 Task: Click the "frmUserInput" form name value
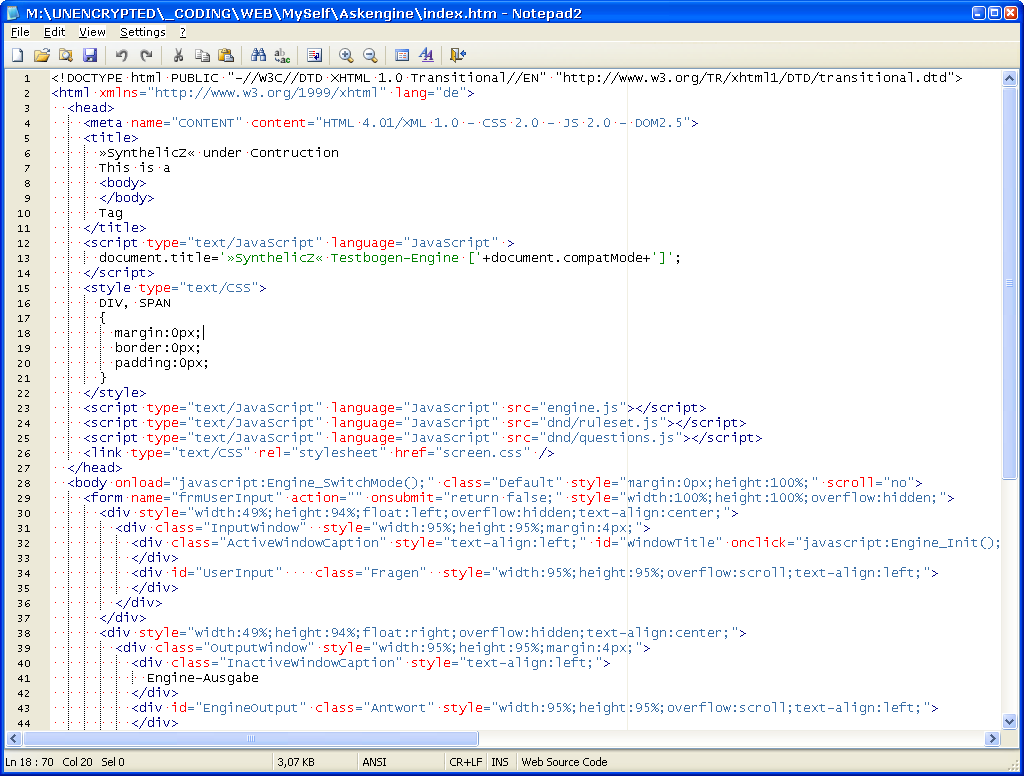click(x=227, y=498)
